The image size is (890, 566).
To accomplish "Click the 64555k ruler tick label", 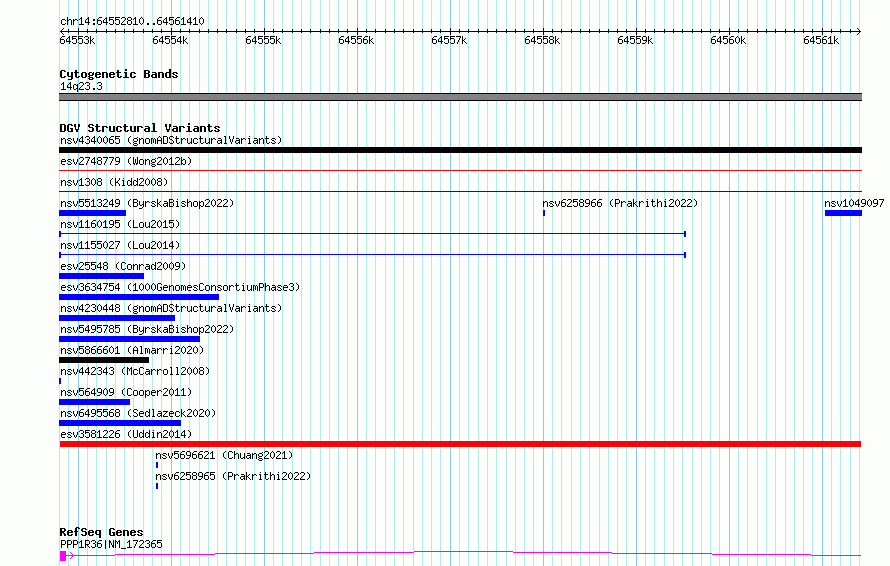I will [x=263, y=41].
